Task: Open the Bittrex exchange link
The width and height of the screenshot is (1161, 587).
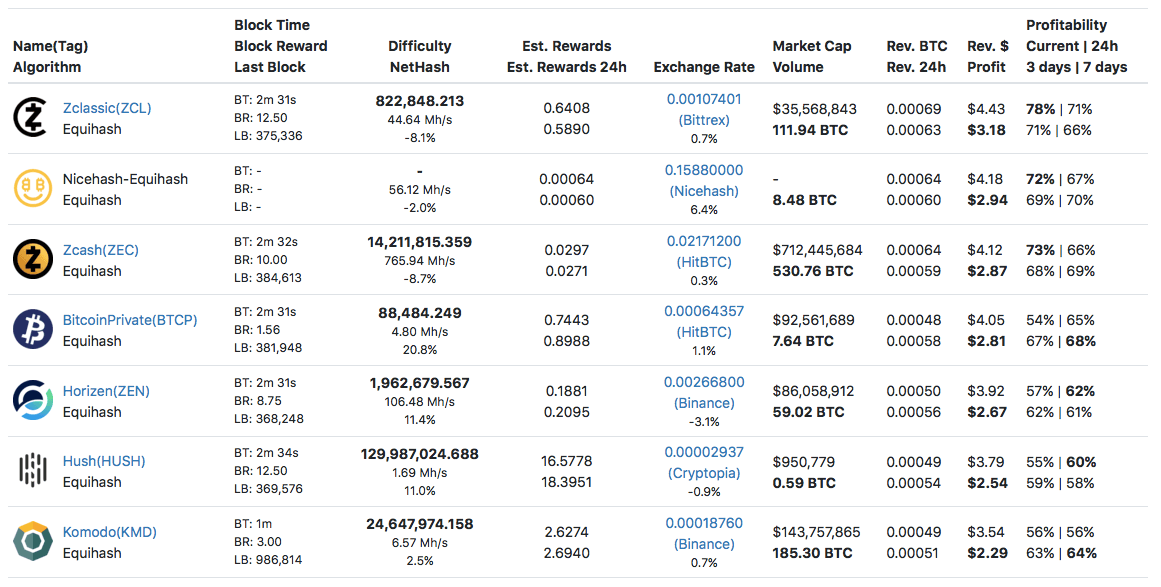Action: [704, 120]
